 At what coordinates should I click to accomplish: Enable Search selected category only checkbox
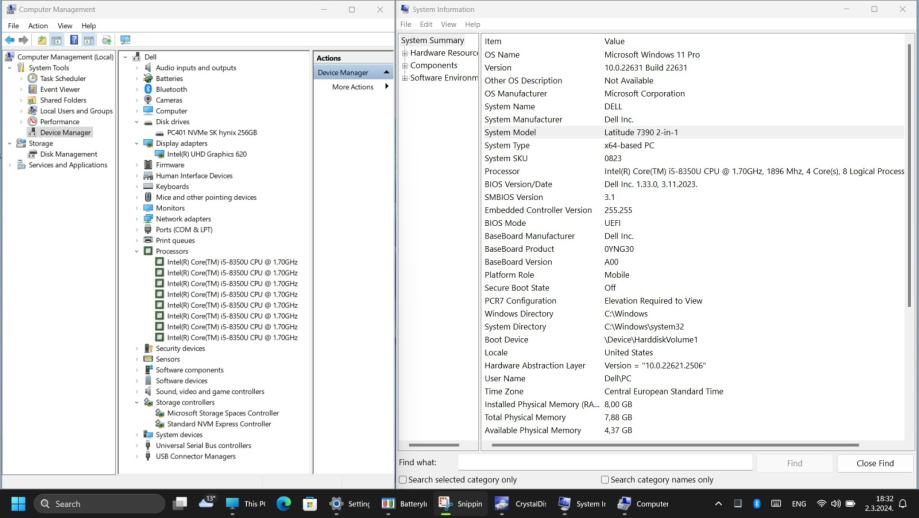click(x=403, y=480)
